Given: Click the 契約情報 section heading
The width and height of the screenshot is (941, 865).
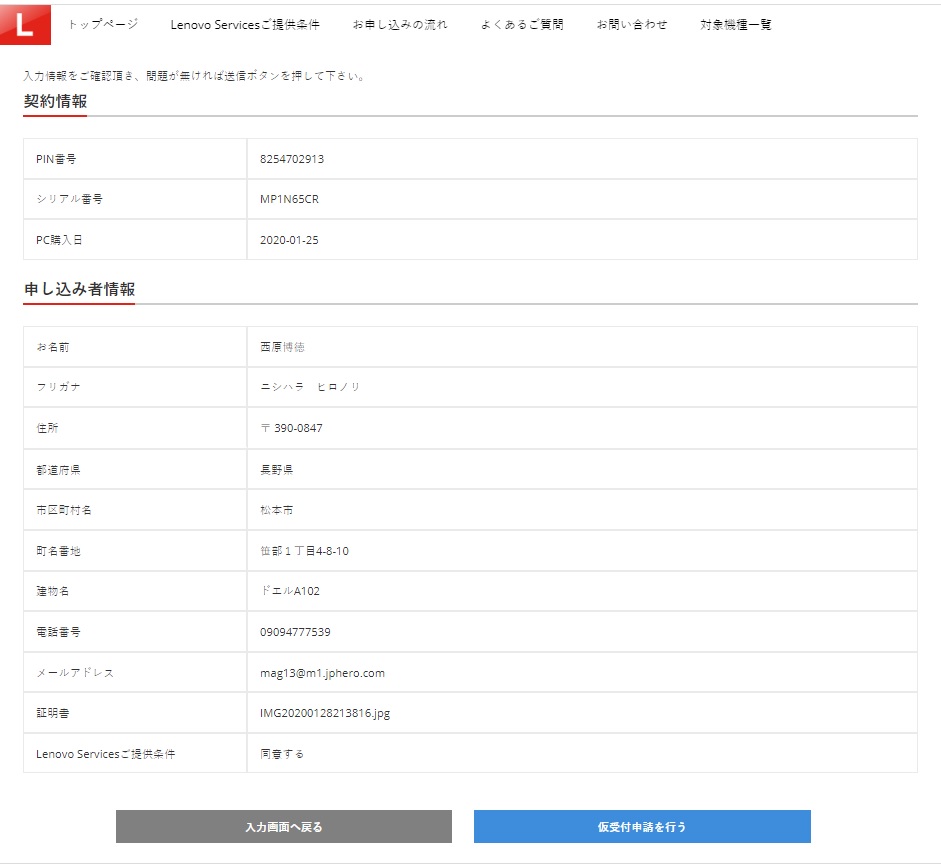Looking at the screenshot, I should (55, 101).
